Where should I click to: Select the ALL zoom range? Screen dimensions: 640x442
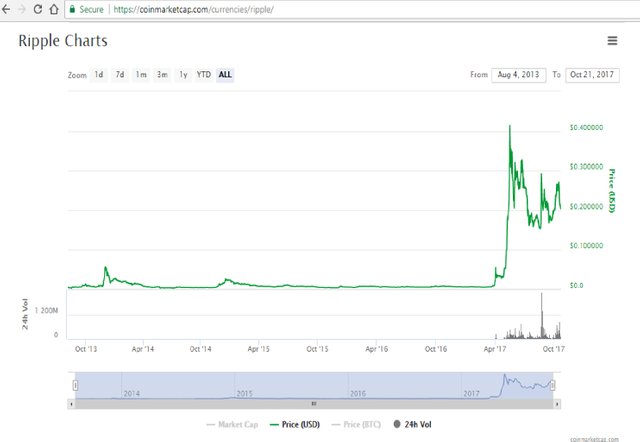225,75
